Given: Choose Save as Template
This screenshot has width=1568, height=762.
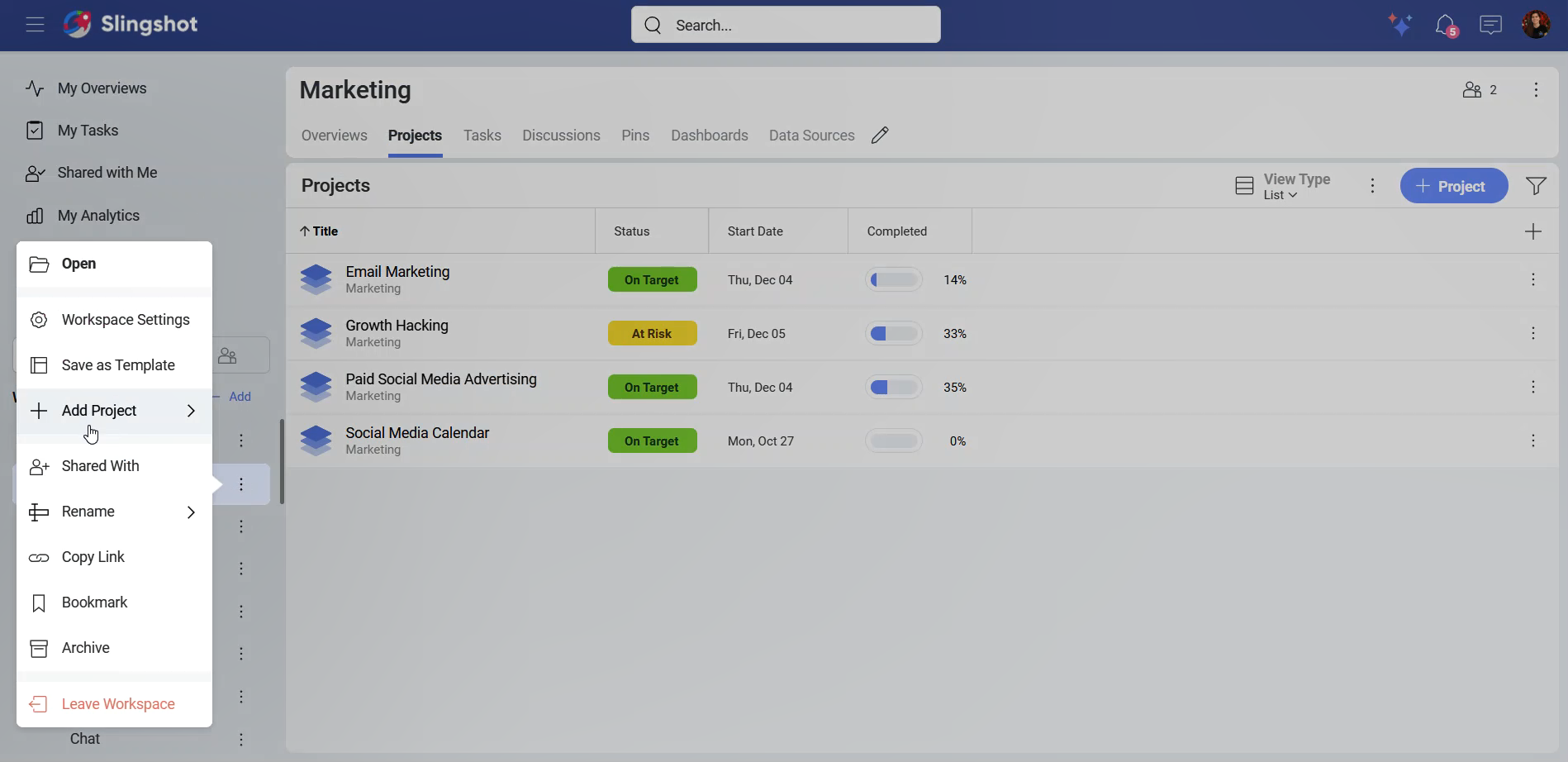Looking at the screenshot, I should coord(114,365).
